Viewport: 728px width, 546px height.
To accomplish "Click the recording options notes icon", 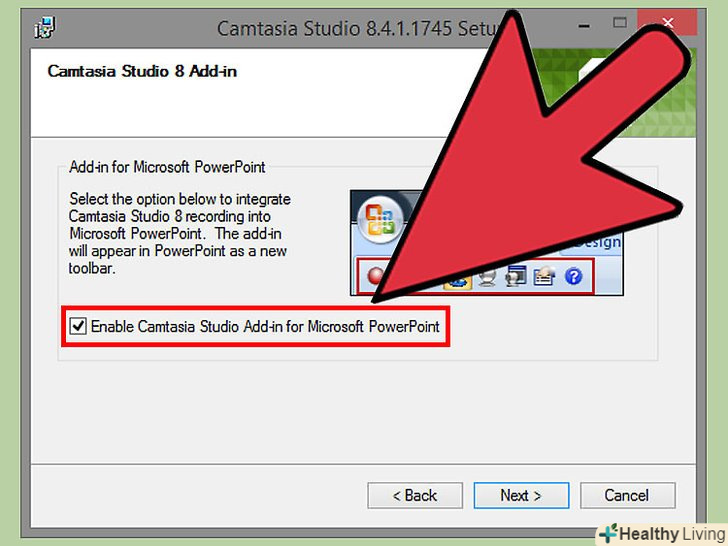I will pyautogui.click(x=544, y=276).
